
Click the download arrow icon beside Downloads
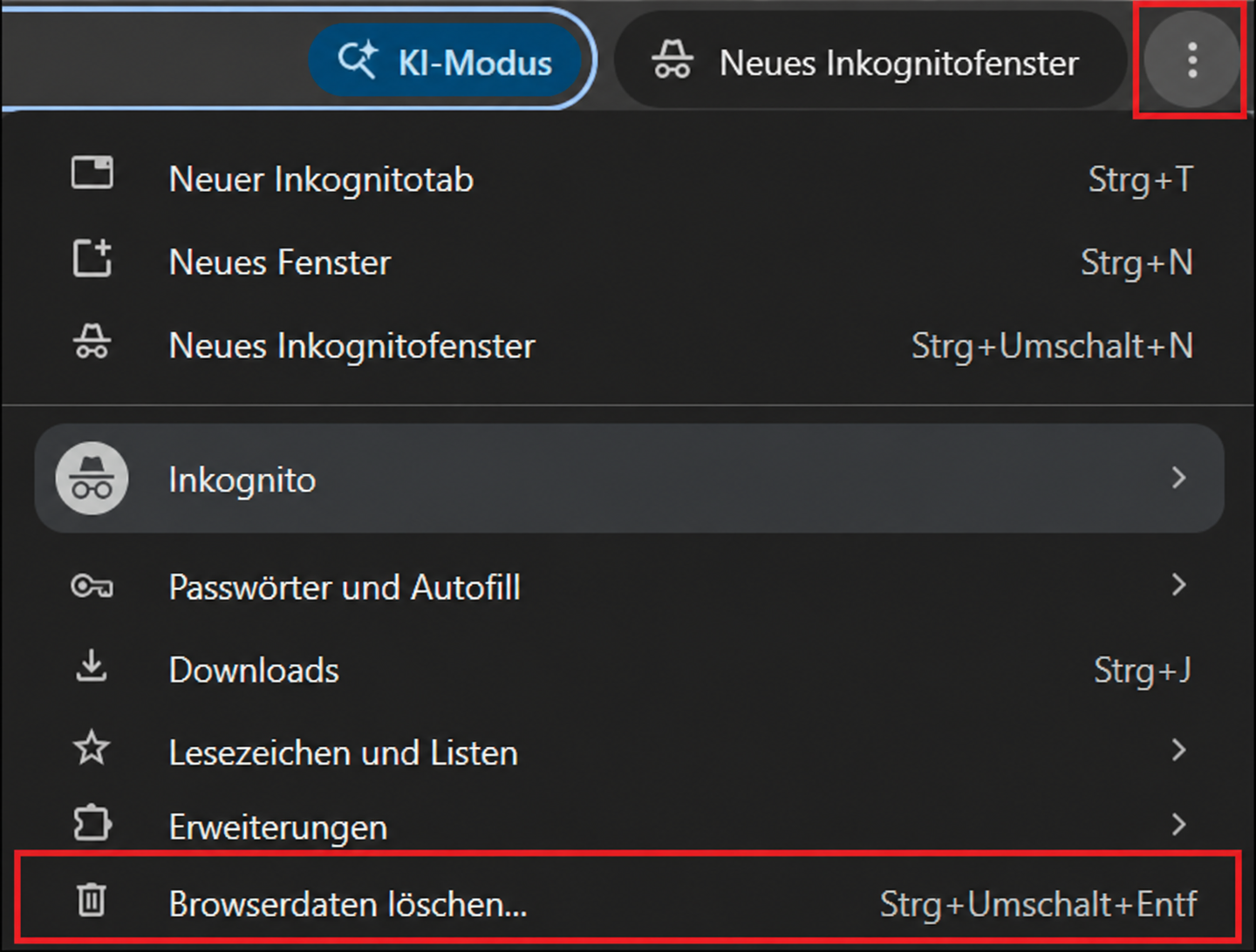(x=91, y=666)
